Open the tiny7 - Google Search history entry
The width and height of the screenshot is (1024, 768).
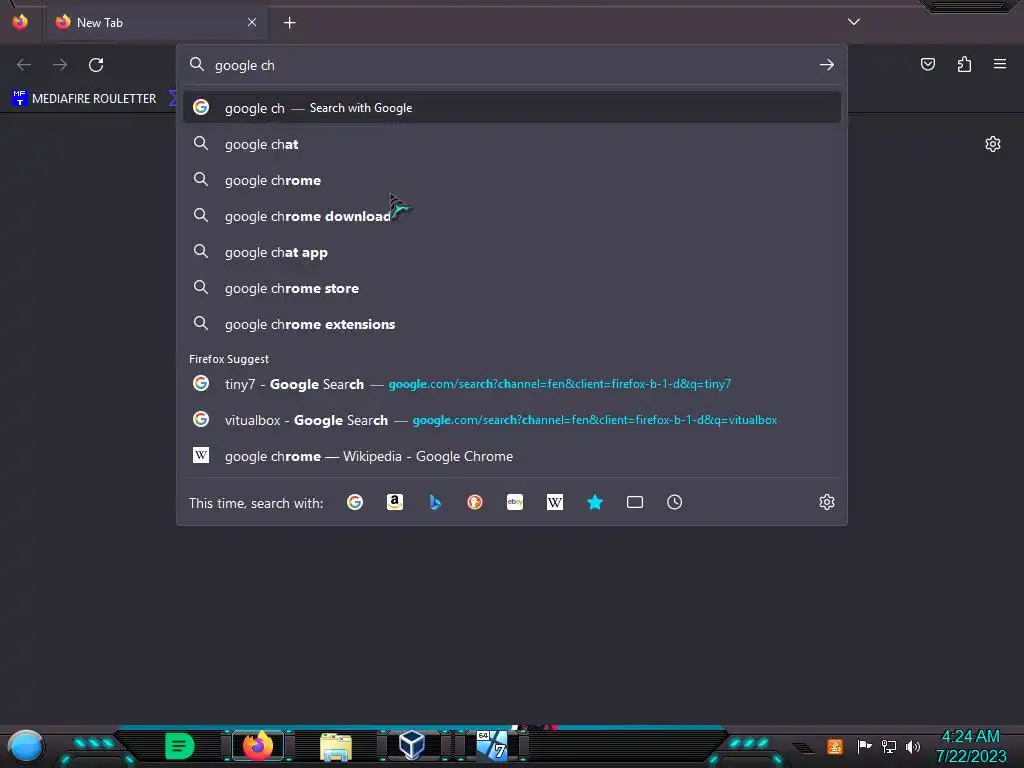511,384
